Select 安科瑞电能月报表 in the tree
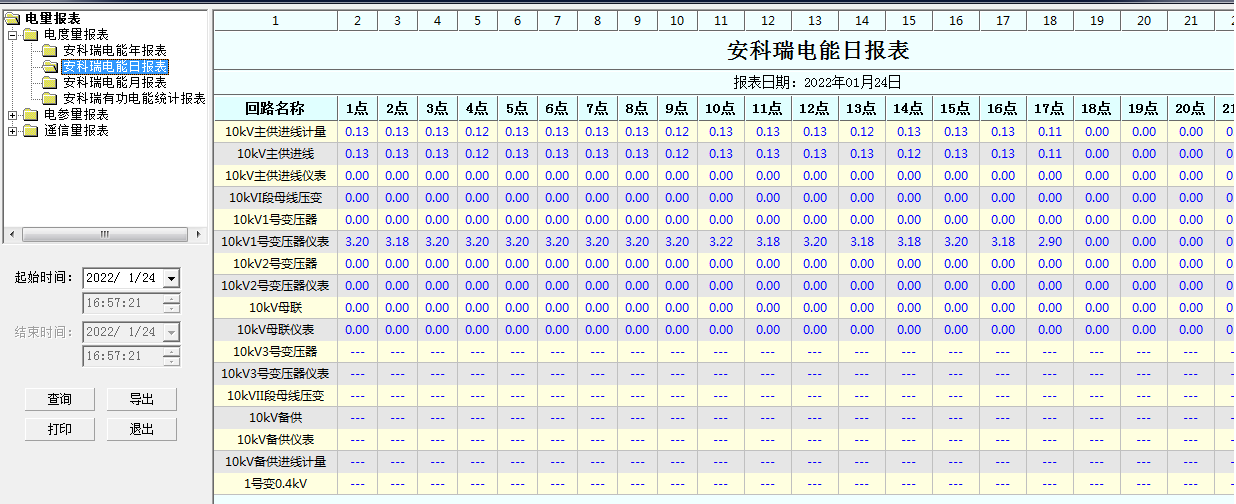The height and width of the screenshot is (504, 1236). [114, 82]
